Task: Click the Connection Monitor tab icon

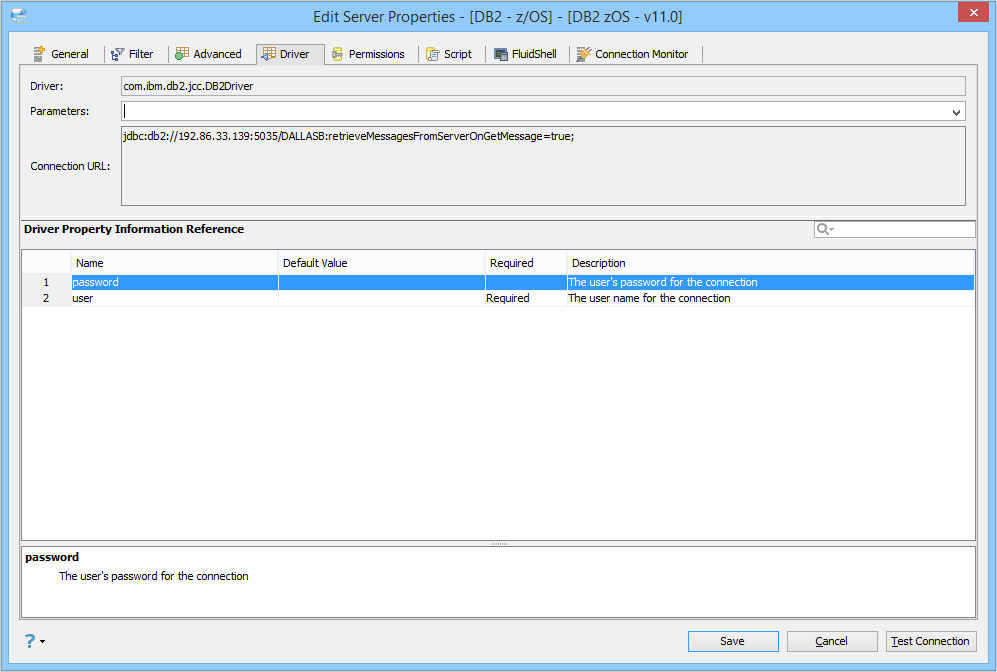Action: click(584, 54)
